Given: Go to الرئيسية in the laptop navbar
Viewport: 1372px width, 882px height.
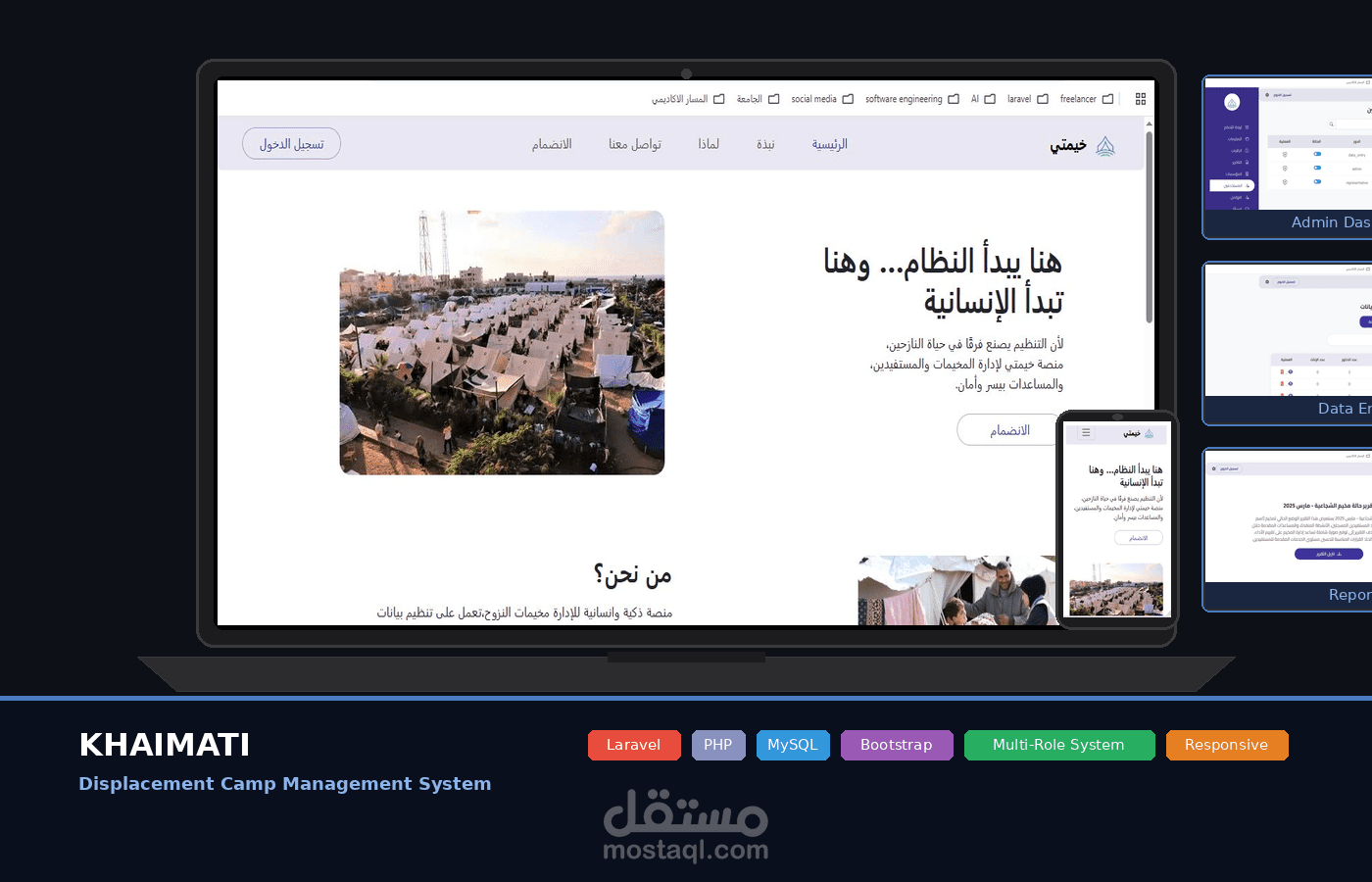Looking at the screenshot, I should [829, 144].
